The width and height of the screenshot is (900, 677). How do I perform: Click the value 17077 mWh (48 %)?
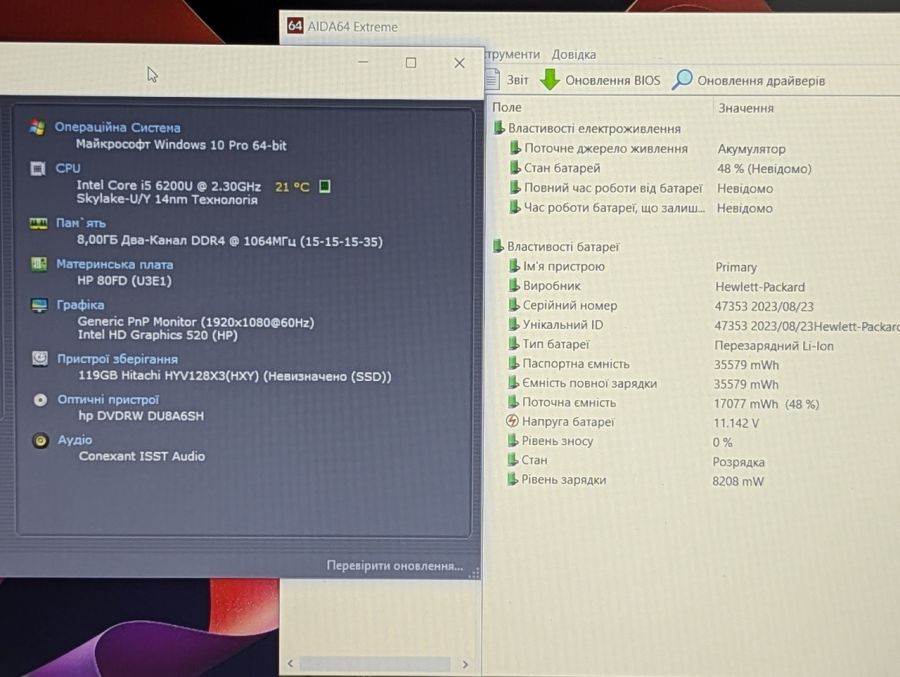[766, 404]
